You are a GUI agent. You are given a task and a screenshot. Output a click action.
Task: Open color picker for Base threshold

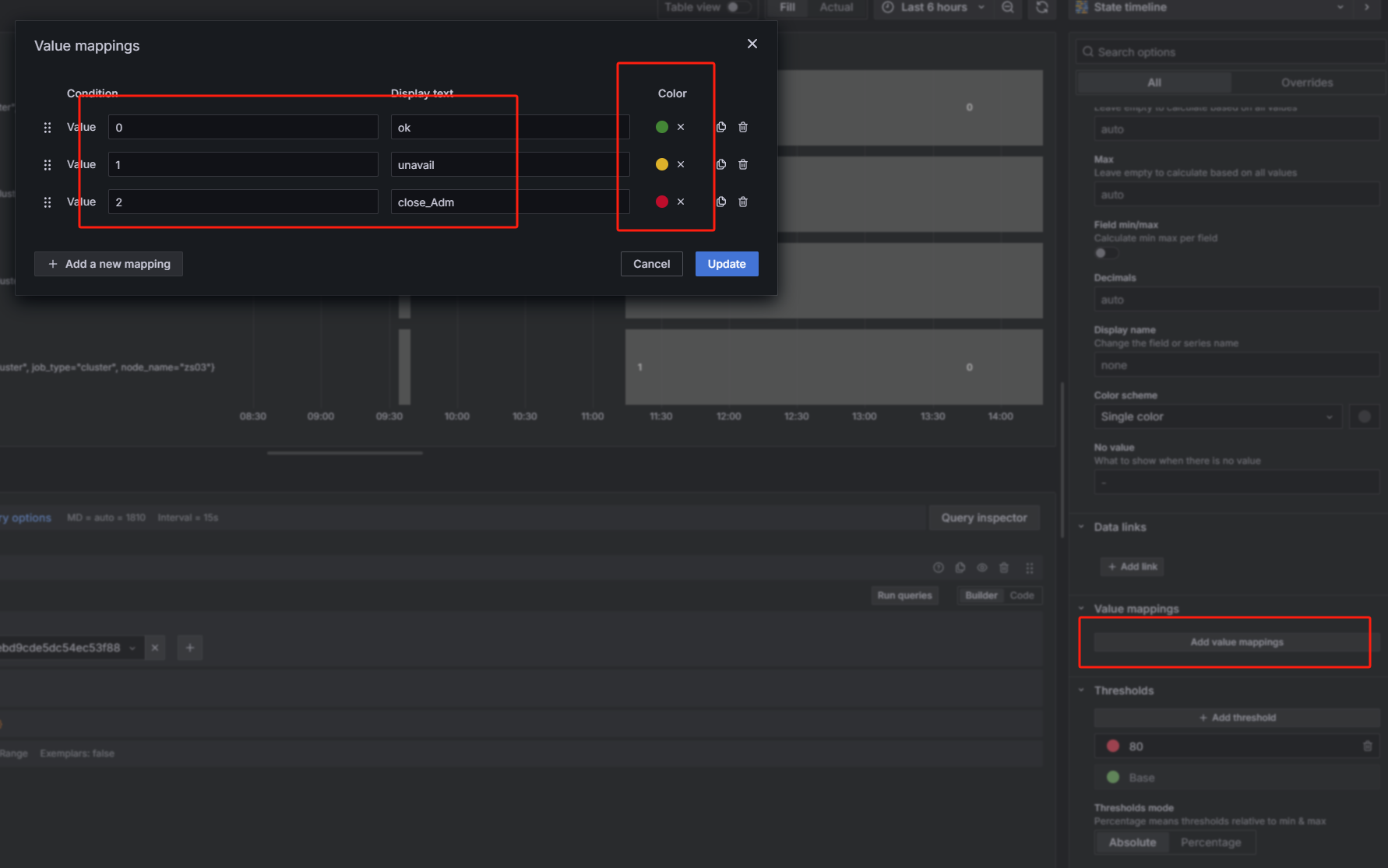click(1113, 777)
